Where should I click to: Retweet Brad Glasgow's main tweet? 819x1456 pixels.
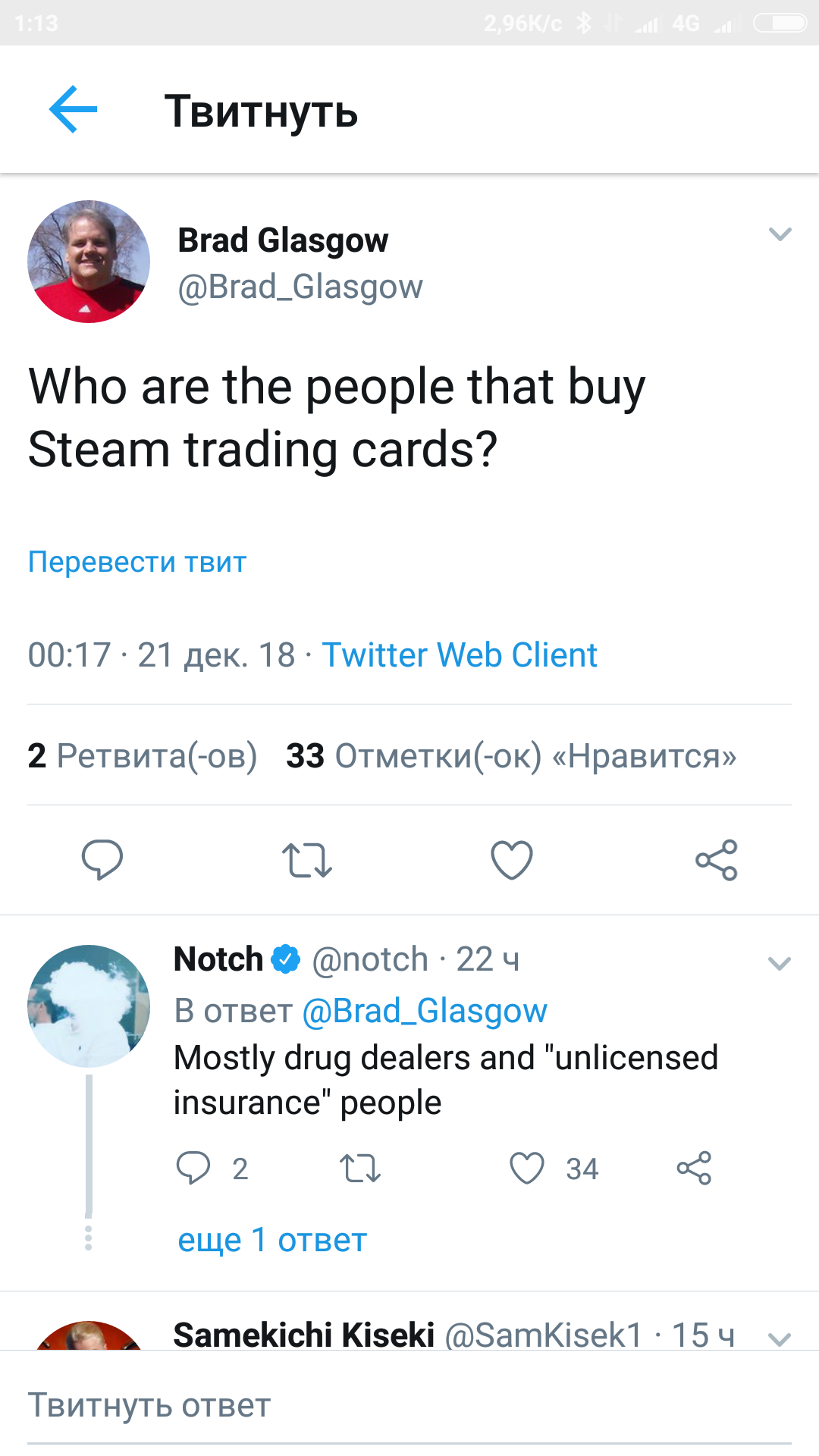307,860
